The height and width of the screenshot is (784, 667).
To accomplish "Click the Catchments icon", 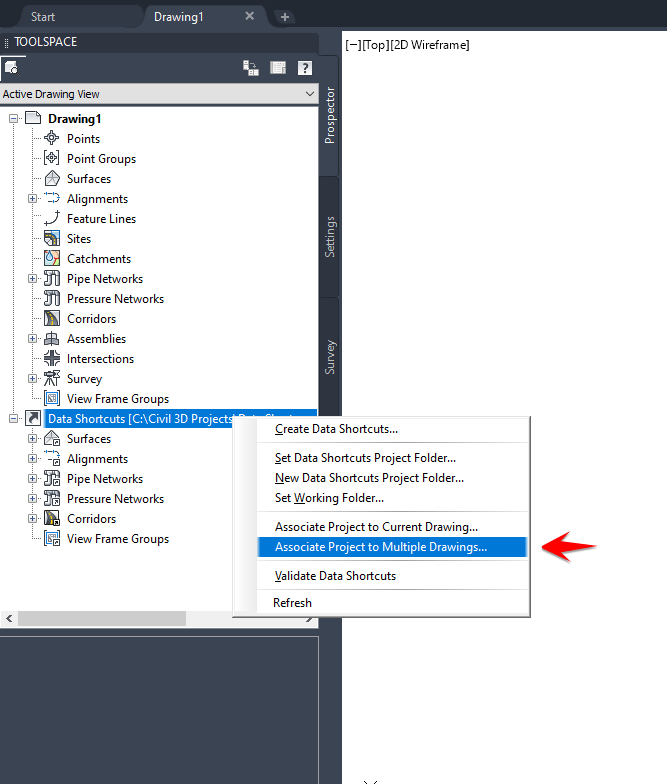I will coord(52,258).
